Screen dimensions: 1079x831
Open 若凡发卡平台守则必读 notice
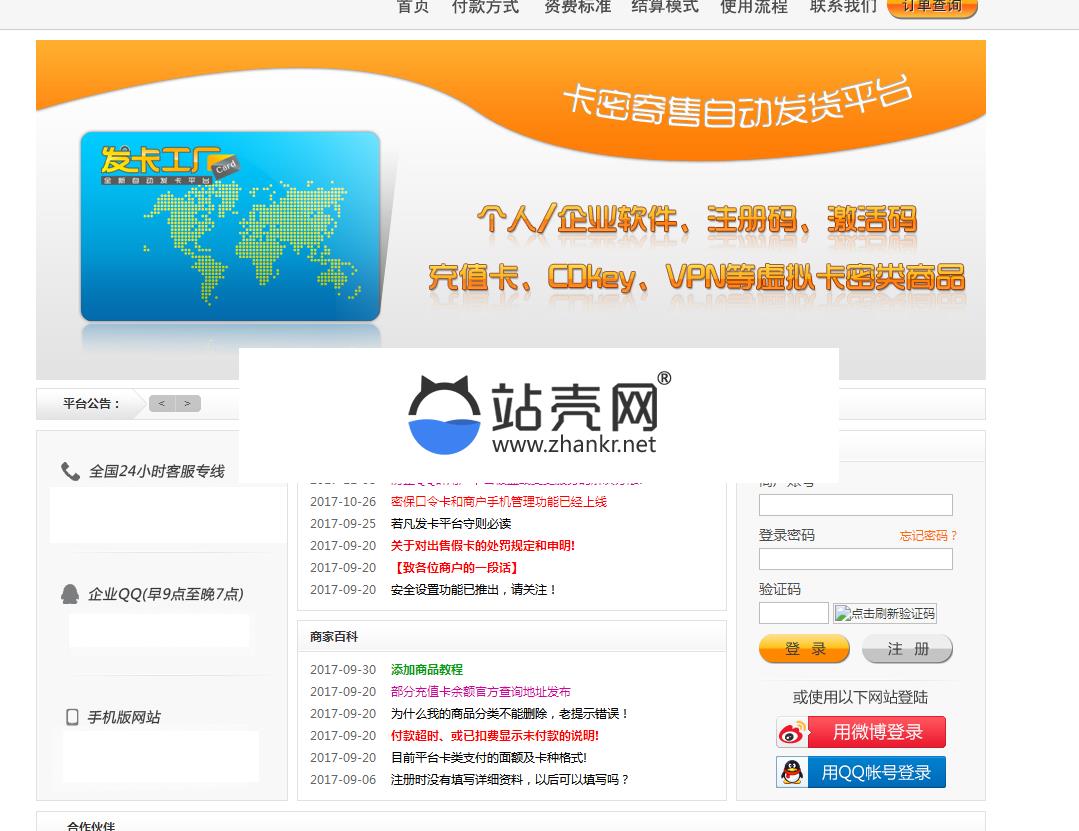point(451,524)
